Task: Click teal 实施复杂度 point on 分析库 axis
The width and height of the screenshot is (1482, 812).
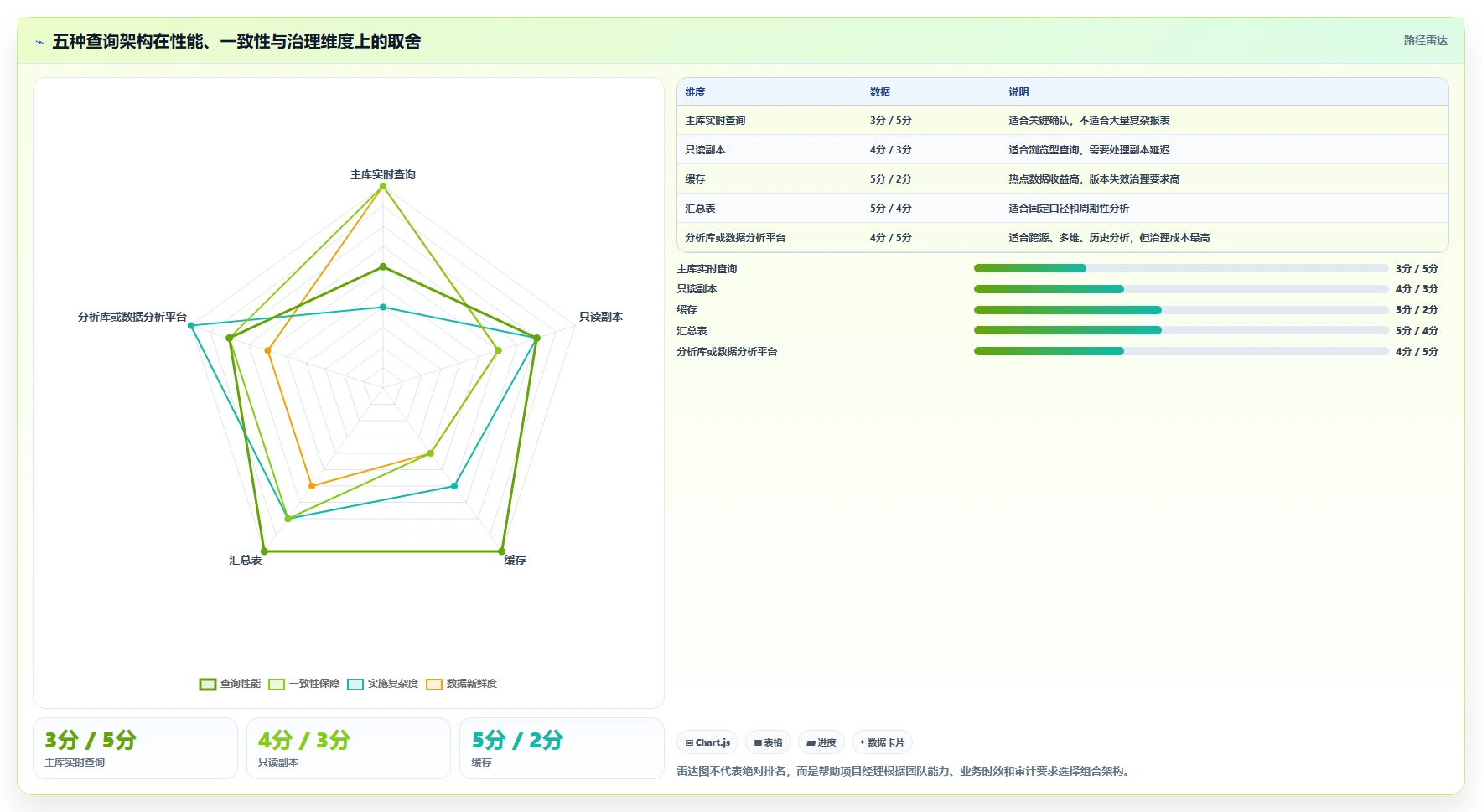Action: [191, 325]
